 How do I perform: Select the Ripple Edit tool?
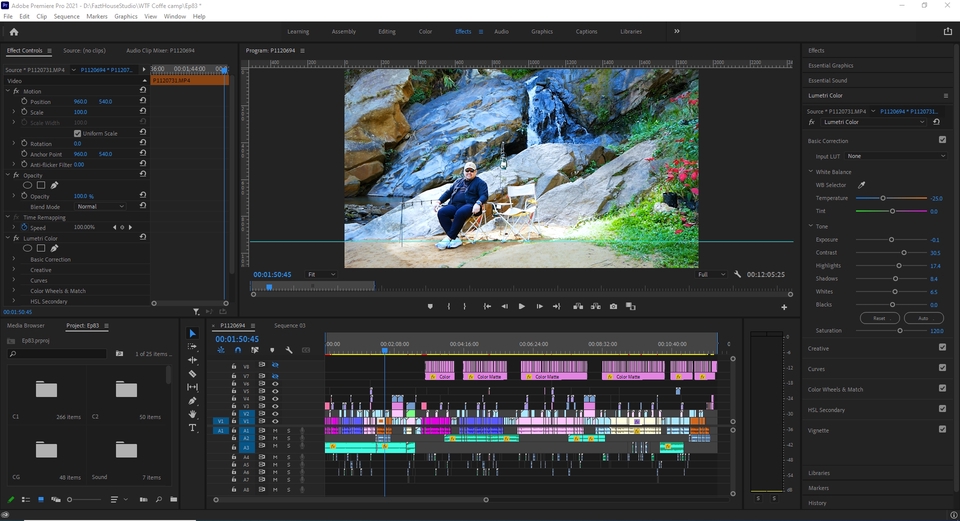(192, 360)
